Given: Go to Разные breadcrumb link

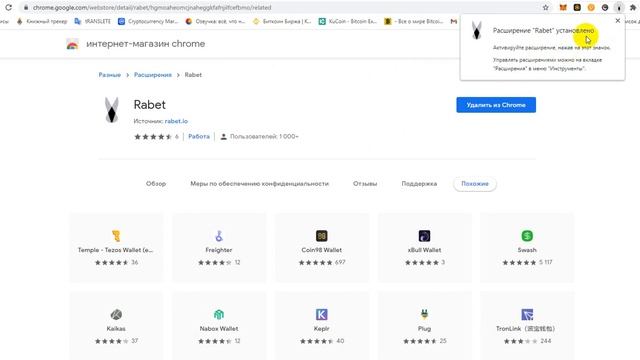Looking at the screenshot, I should click(110, 75).
